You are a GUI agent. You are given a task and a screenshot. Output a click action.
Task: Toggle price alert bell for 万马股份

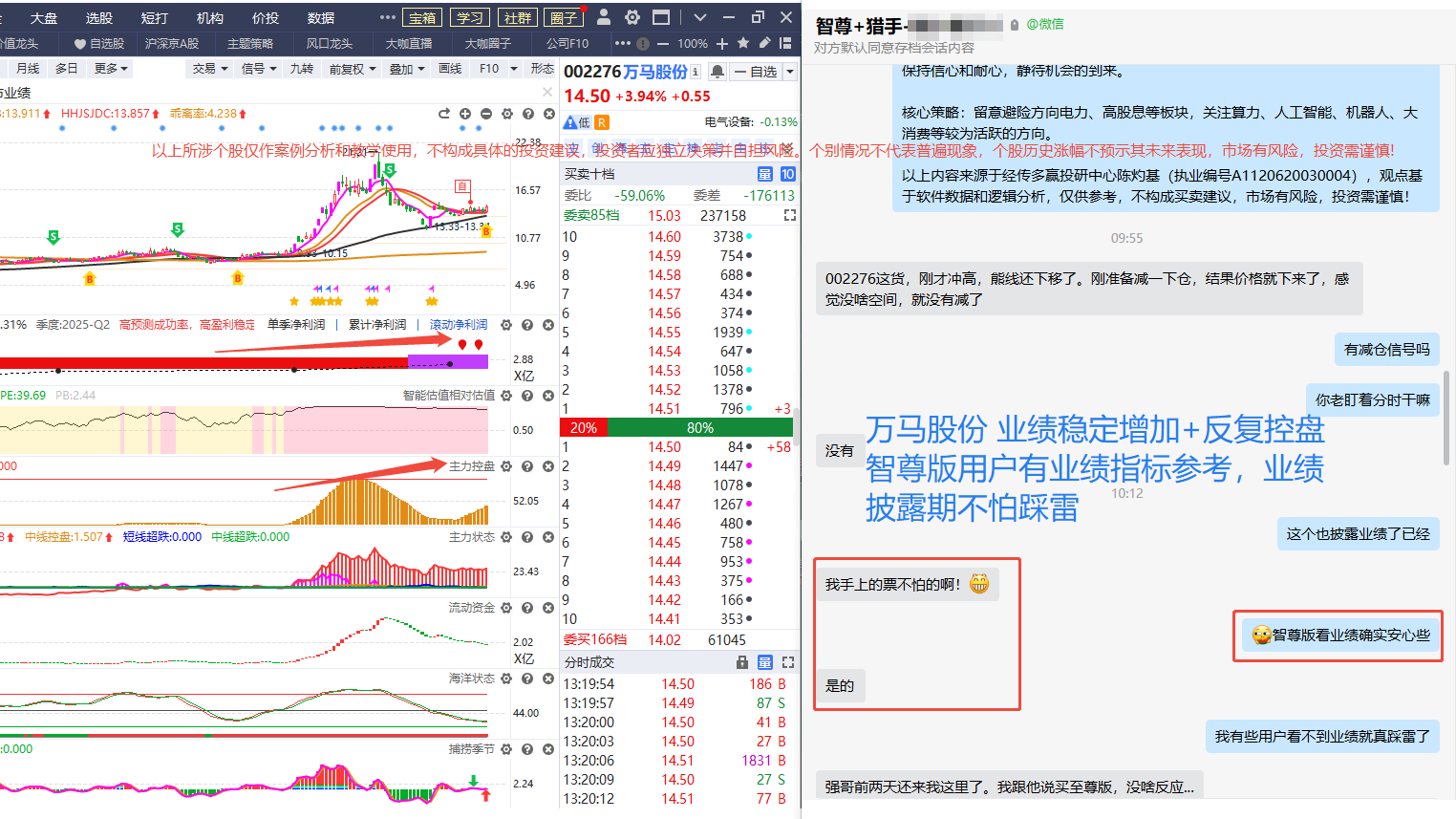tap(717, 72)
